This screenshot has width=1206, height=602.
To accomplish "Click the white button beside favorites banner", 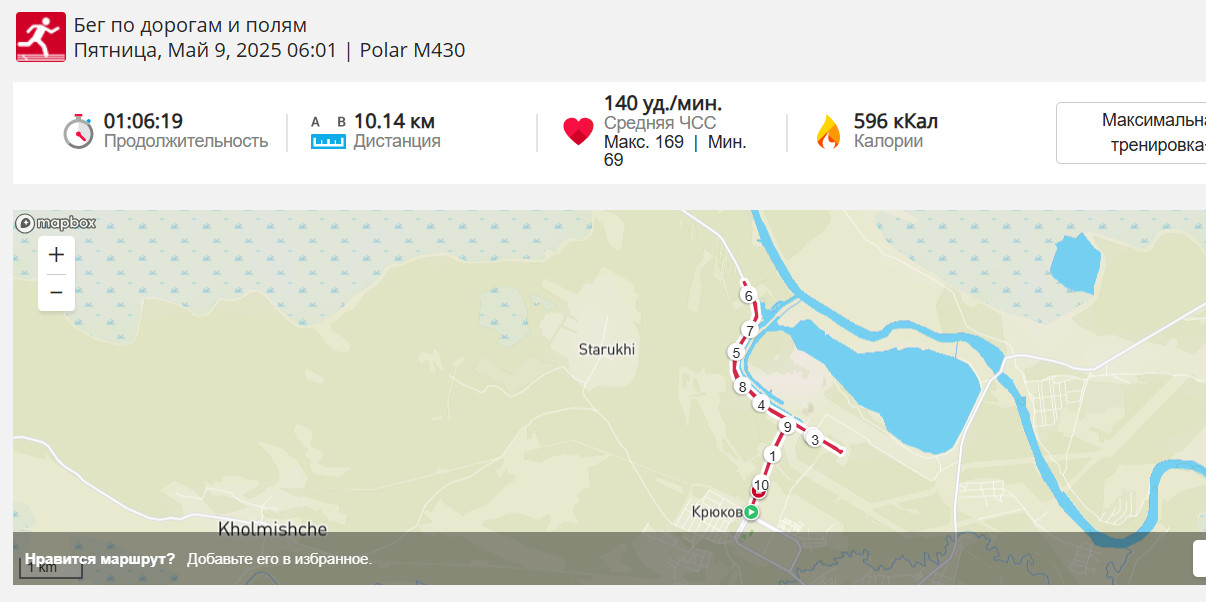I will pyautogui.click(x=1199, y=558).
